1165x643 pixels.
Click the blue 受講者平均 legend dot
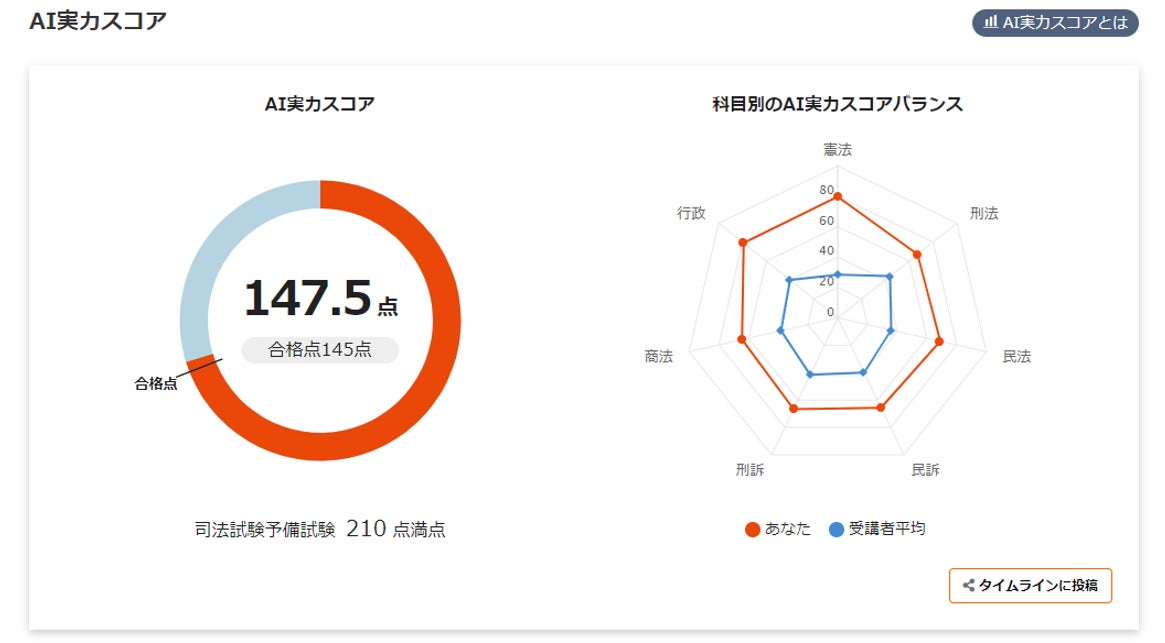click(836, 530)
